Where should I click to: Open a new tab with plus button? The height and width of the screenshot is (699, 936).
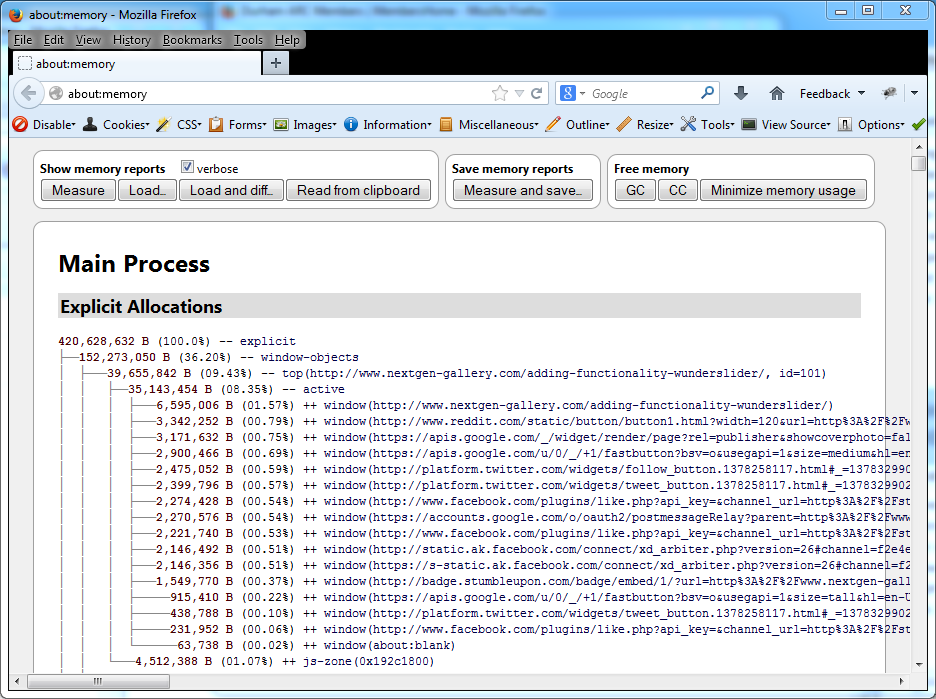(276, 63)
